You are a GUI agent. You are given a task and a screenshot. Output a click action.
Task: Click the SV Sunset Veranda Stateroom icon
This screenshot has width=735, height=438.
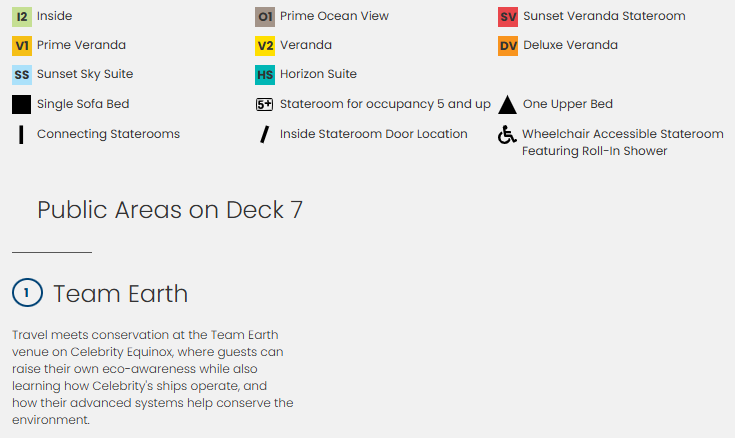(x=508, y=16)
